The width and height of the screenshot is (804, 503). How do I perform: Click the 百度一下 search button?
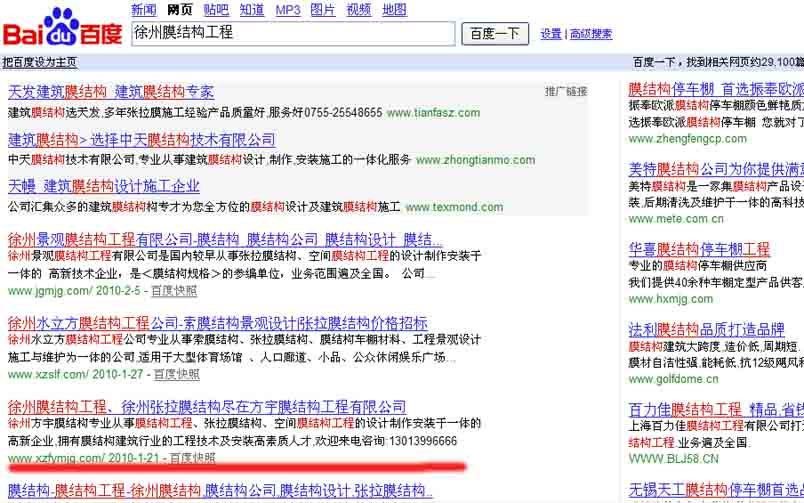[x=495, y=34]
